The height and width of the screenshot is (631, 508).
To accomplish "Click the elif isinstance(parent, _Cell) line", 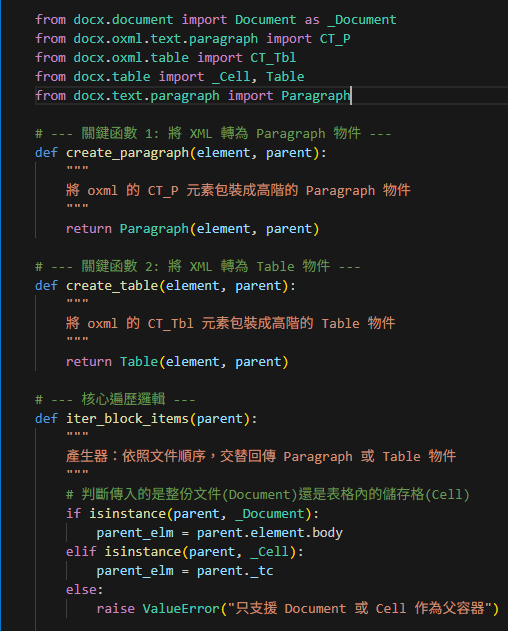I will click(x=185, y=551).
